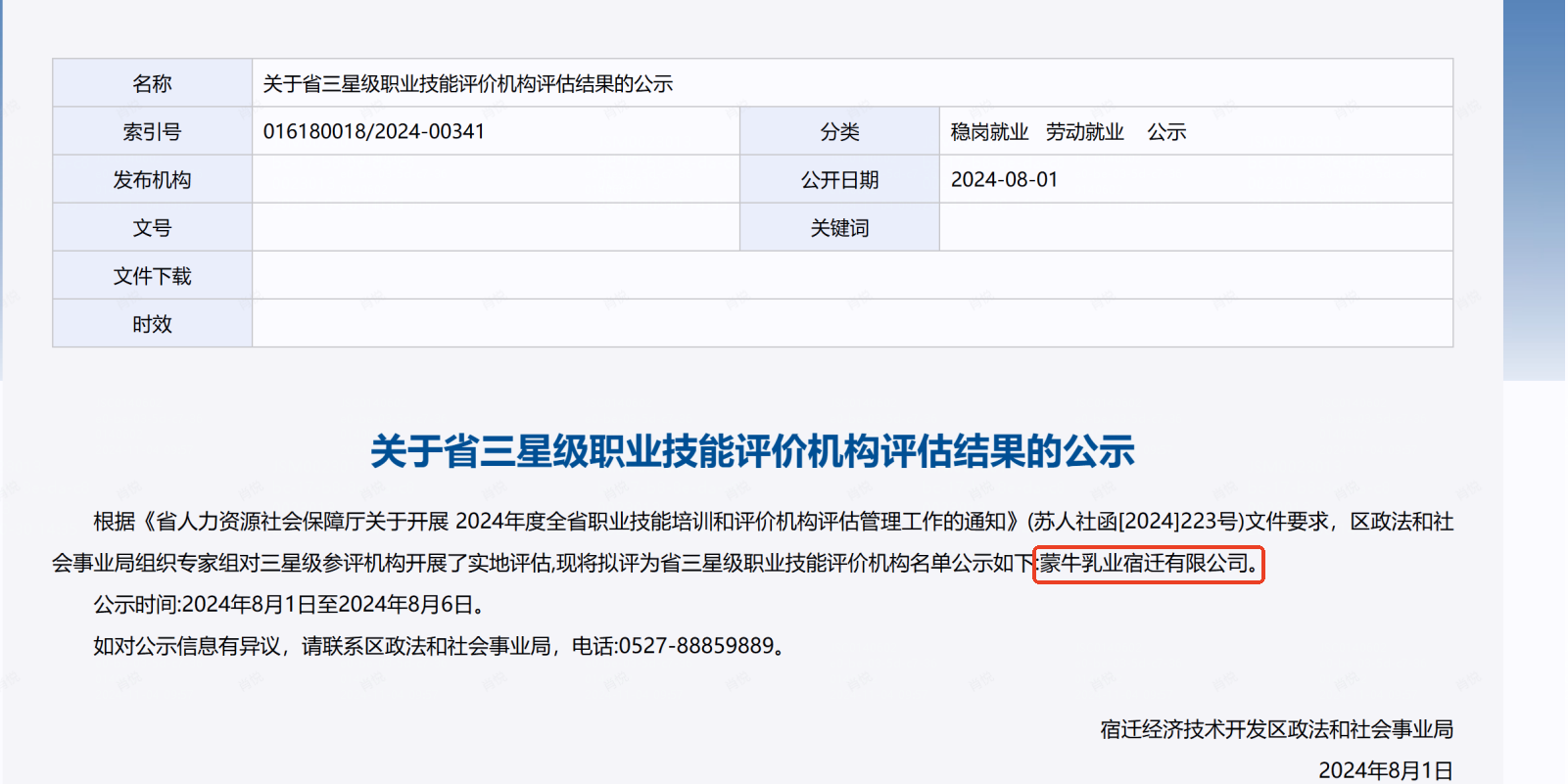Click the 时效 label cell
Screen dimensions: 1568x784
(x=153, y=323)
